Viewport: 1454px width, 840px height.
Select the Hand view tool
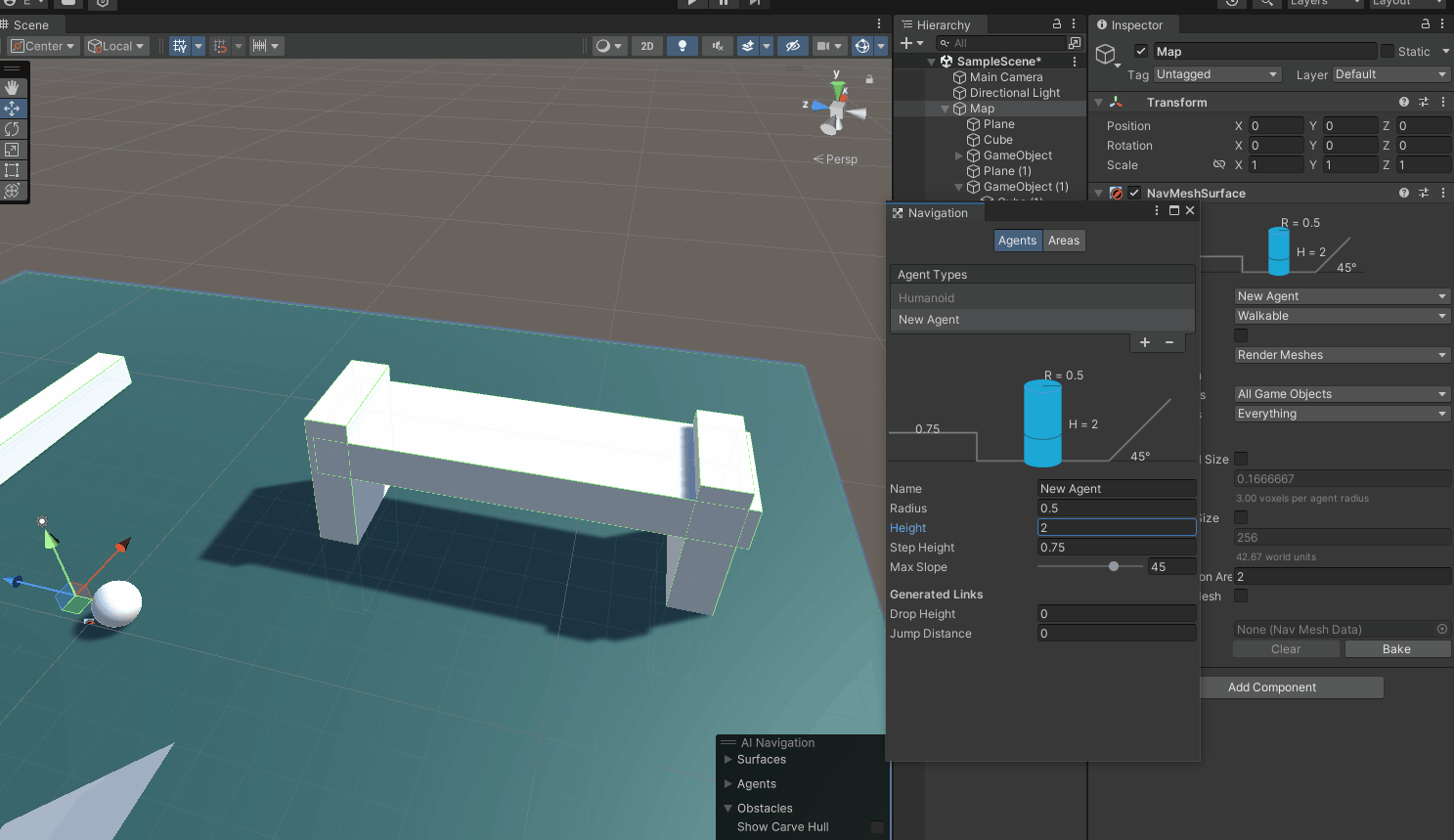tap(12, 88)
